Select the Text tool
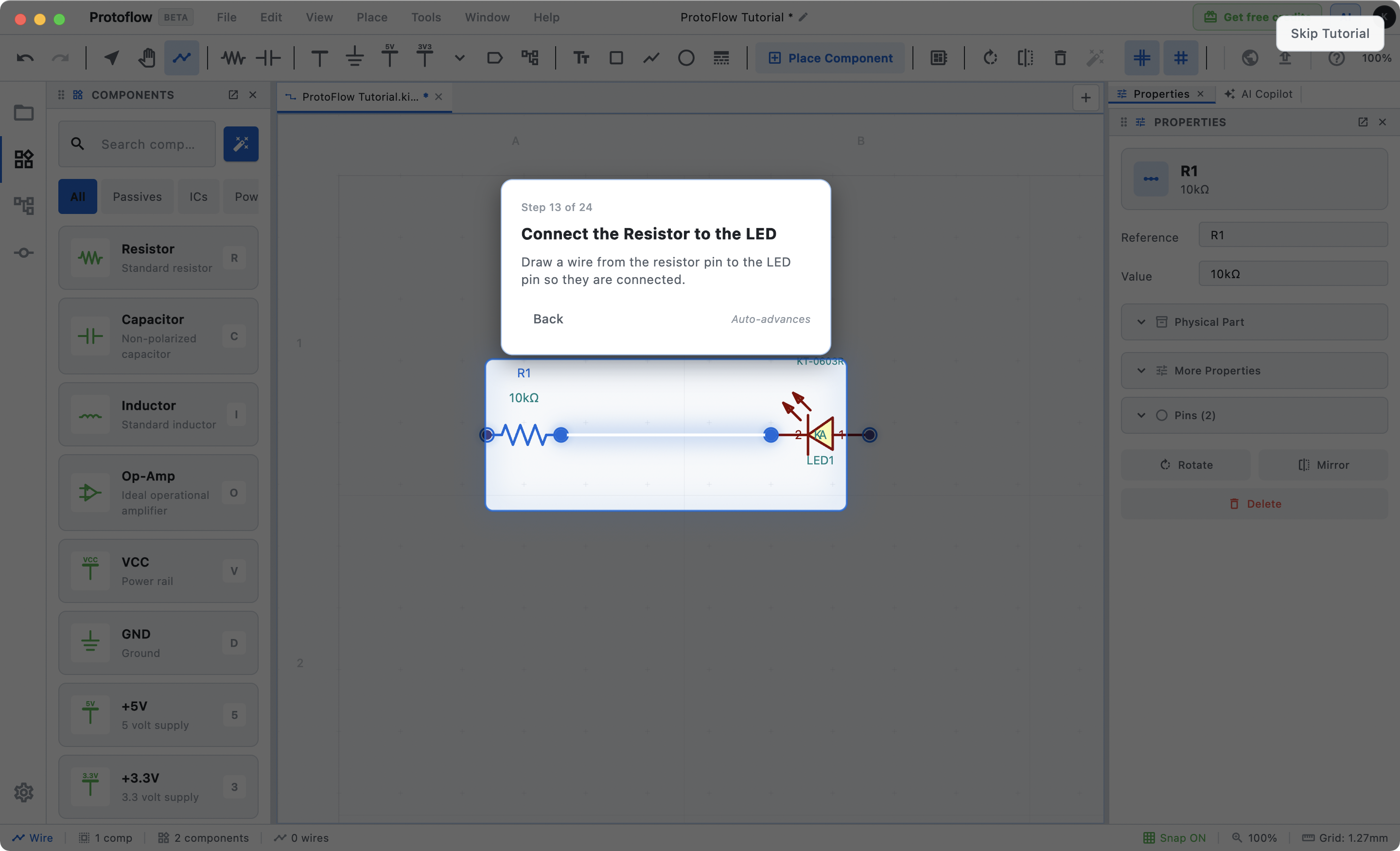1400x851 pixels. [x=581, y=58]
